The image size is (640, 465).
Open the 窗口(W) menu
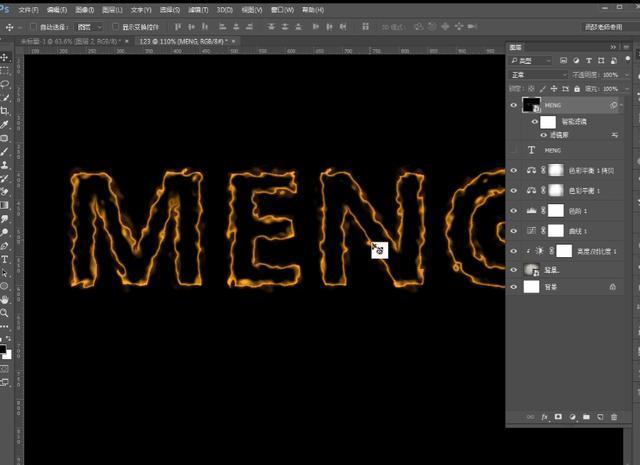pos(282,9)
